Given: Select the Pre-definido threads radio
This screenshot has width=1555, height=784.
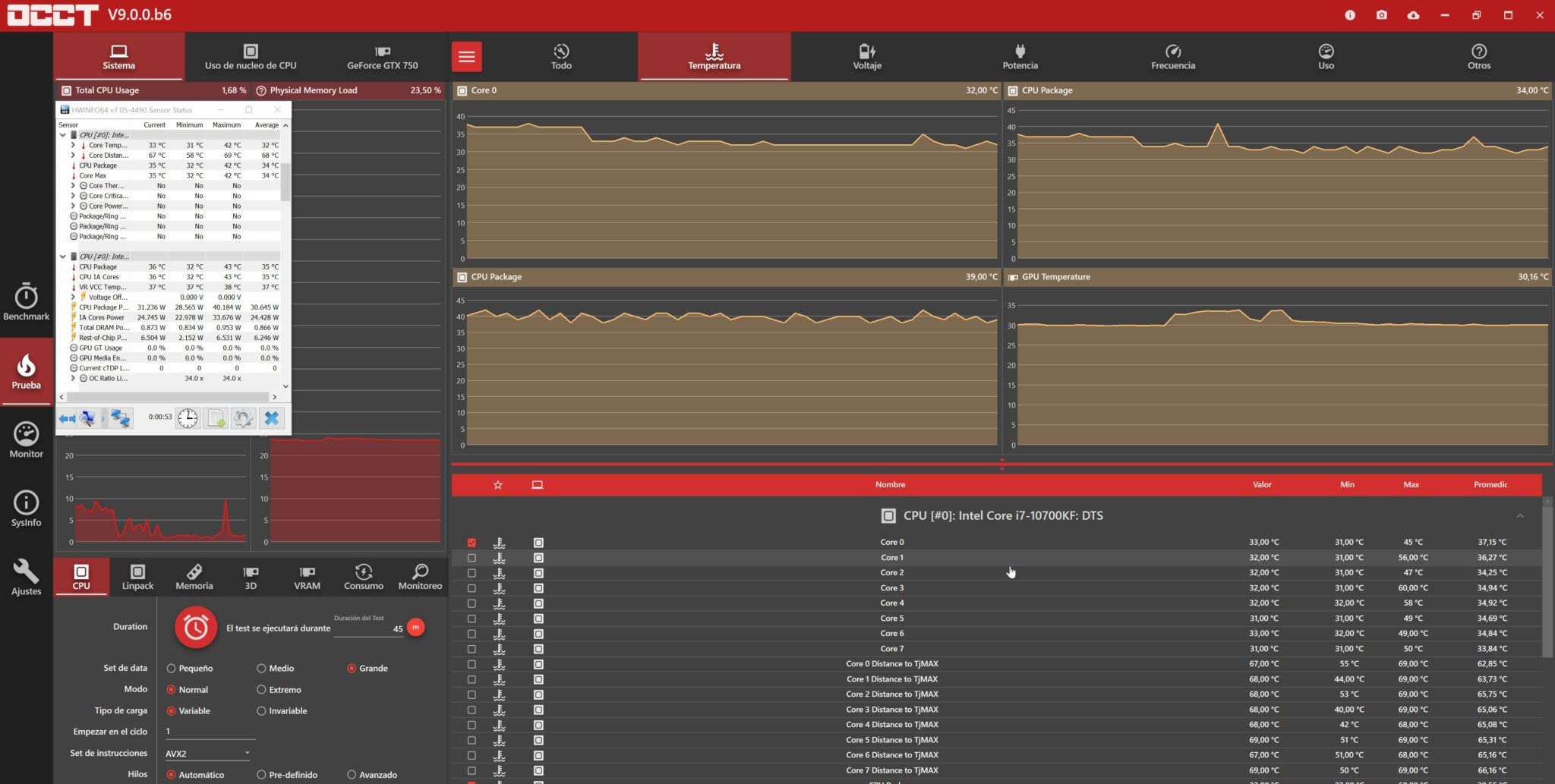Looking at the screenshot, I should pos(261,775).
